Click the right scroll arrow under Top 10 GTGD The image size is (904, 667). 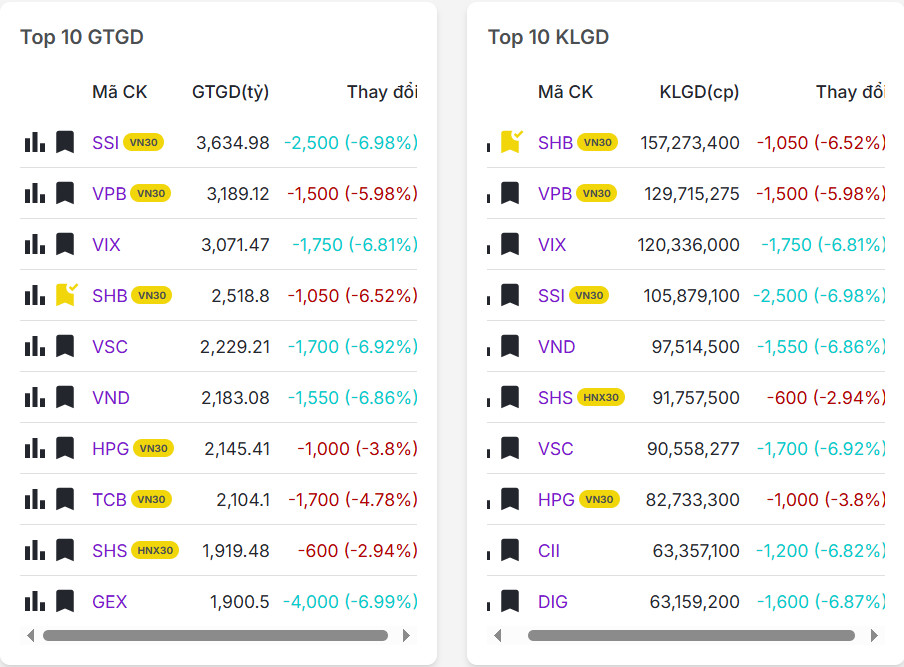(406, 635)
